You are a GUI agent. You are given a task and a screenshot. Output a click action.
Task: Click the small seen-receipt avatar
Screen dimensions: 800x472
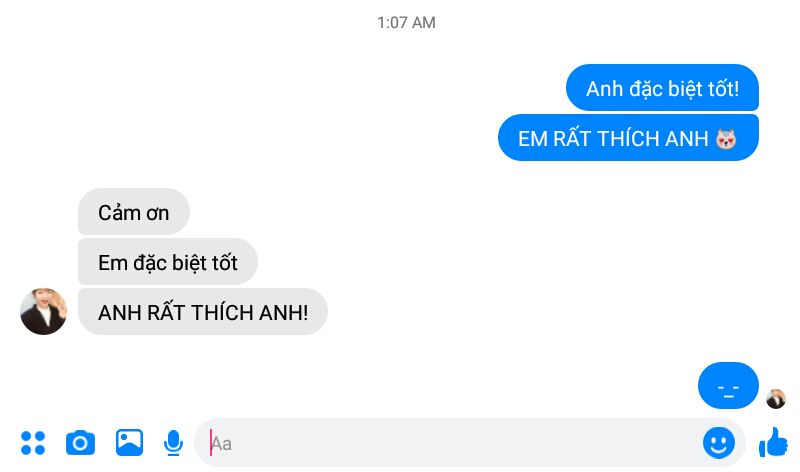[x=776, y=399]
